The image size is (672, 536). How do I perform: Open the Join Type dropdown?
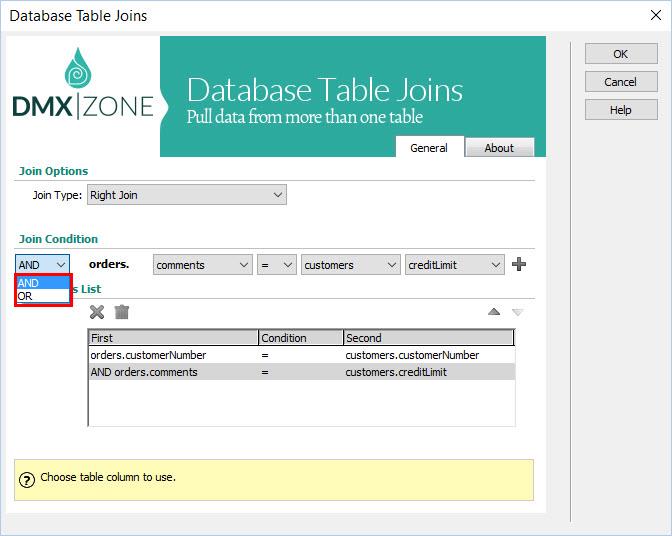coord(187,195)
